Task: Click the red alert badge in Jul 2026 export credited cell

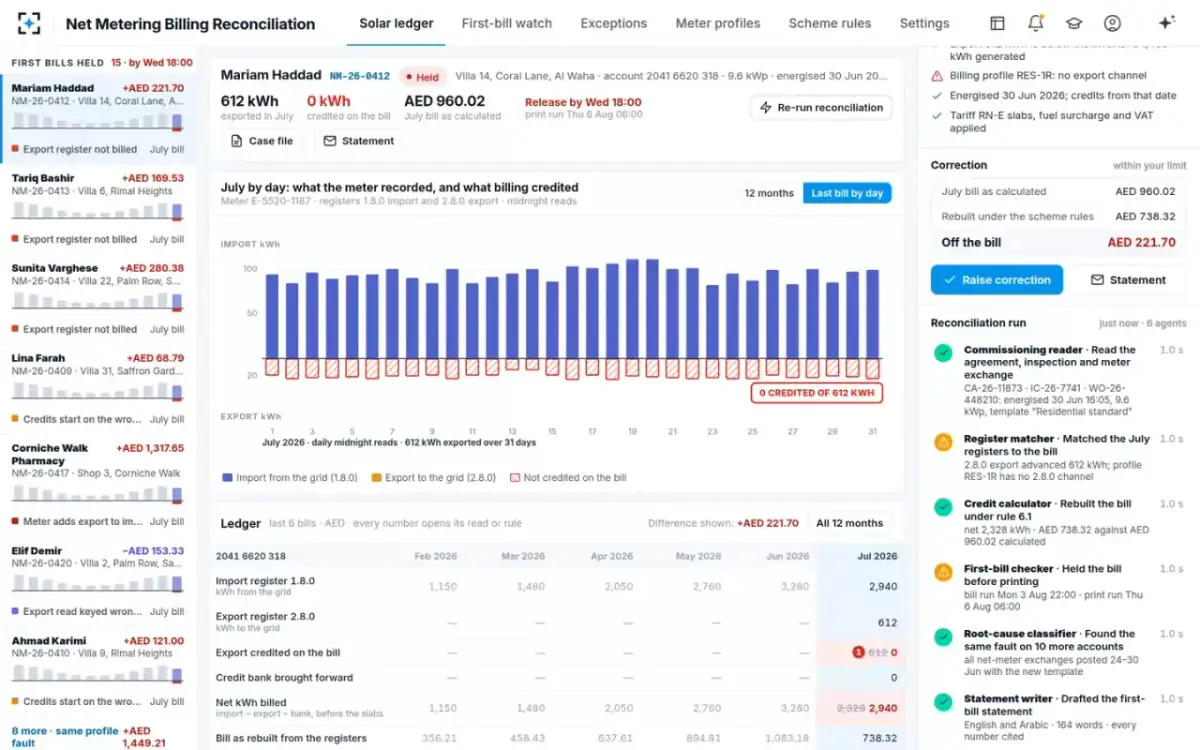Action: point(858,653)
